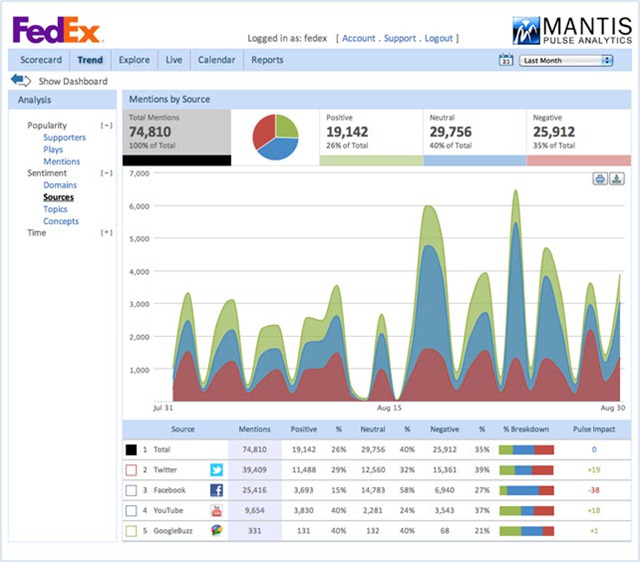Screen dimensions: 640x562
Task: Select the Total Mentions 74,810 summary box
Action: 177,137
